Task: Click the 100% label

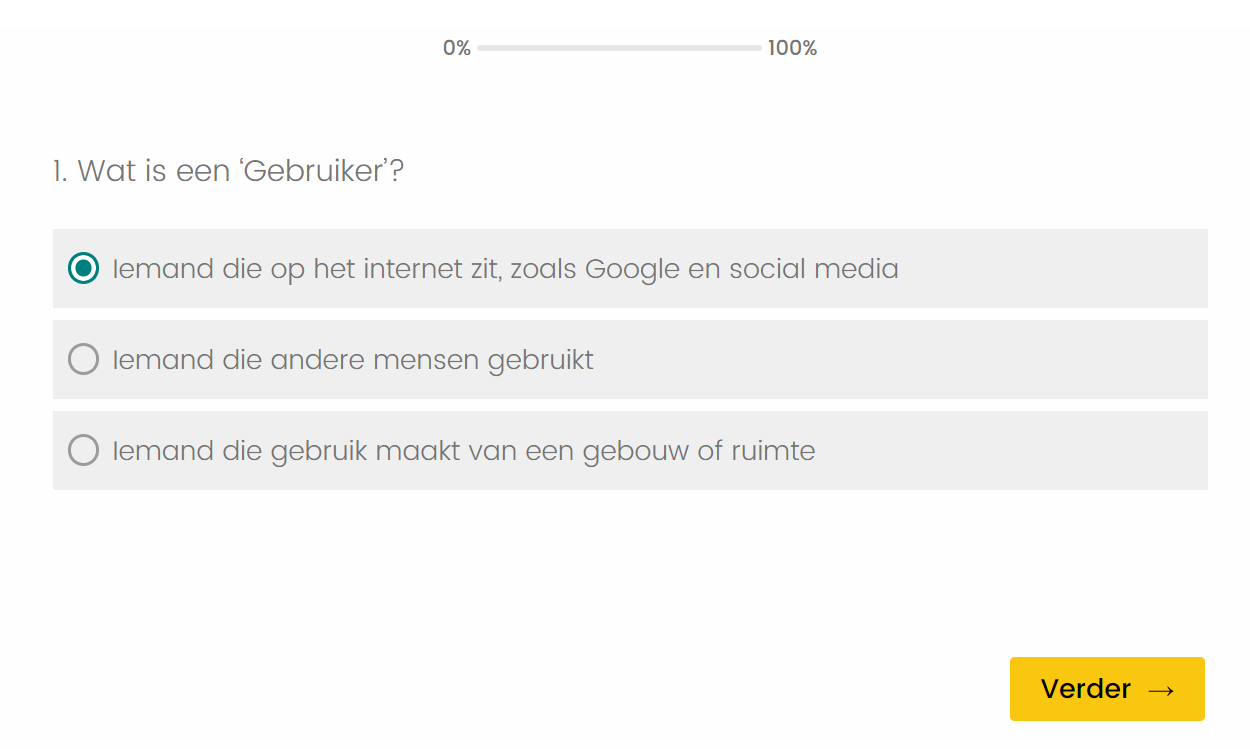Action: pyautogui.click(x=791, y=46)
